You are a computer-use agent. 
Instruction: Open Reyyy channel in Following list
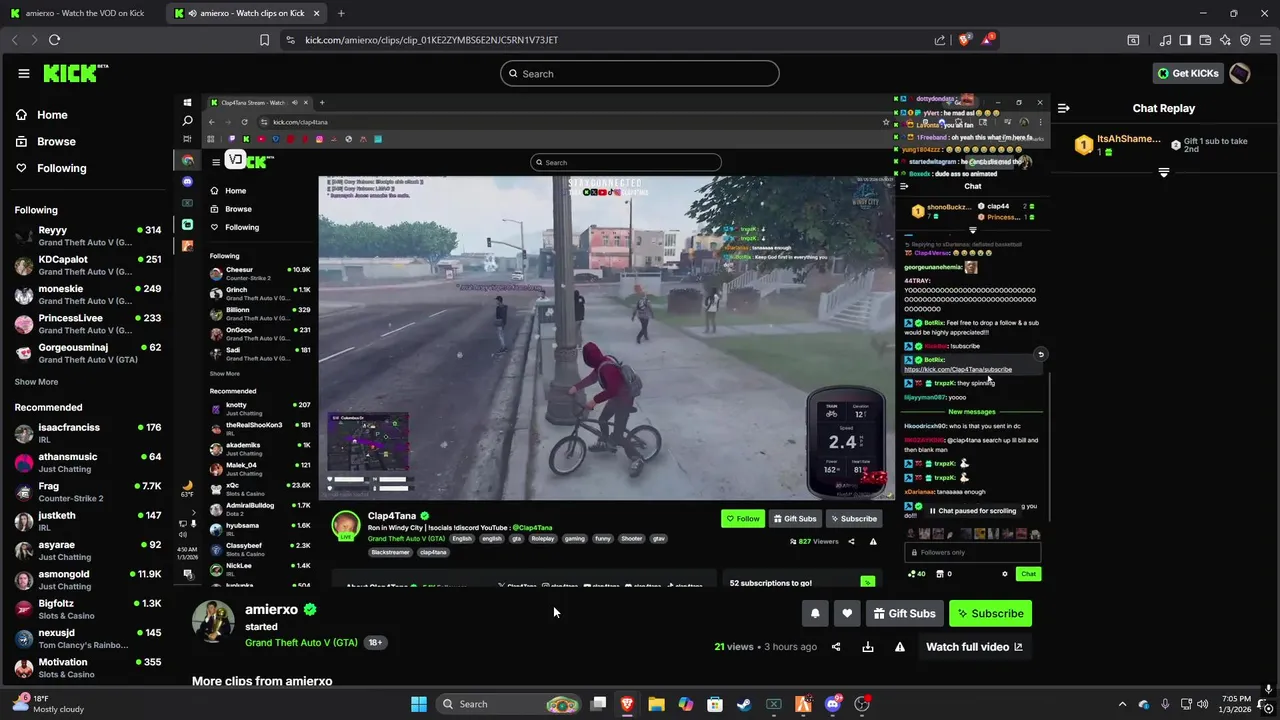[x=88, y=236]
